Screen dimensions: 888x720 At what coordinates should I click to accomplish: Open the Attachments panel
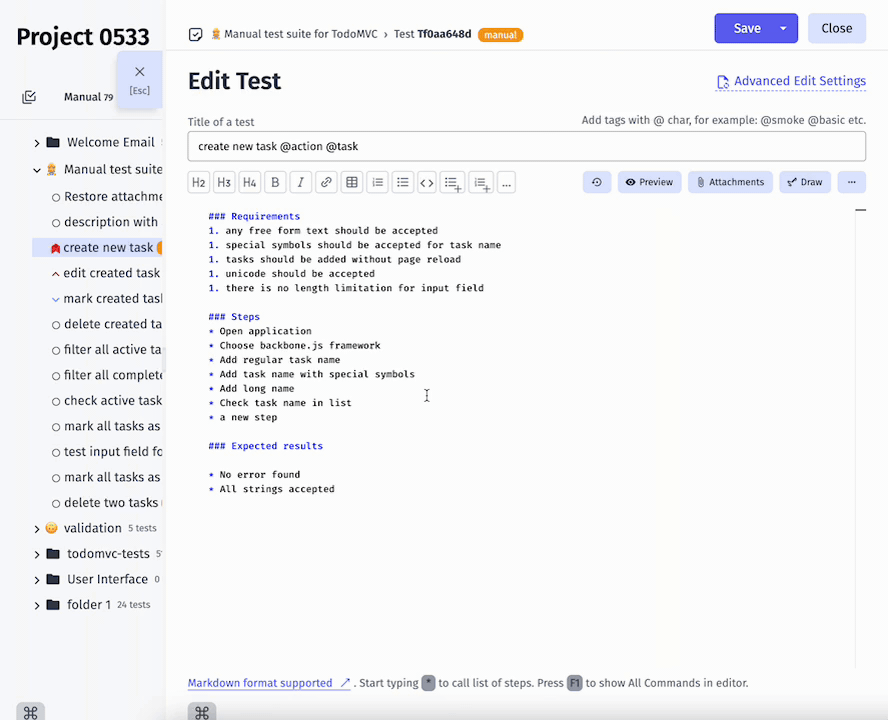coord(731,182)
